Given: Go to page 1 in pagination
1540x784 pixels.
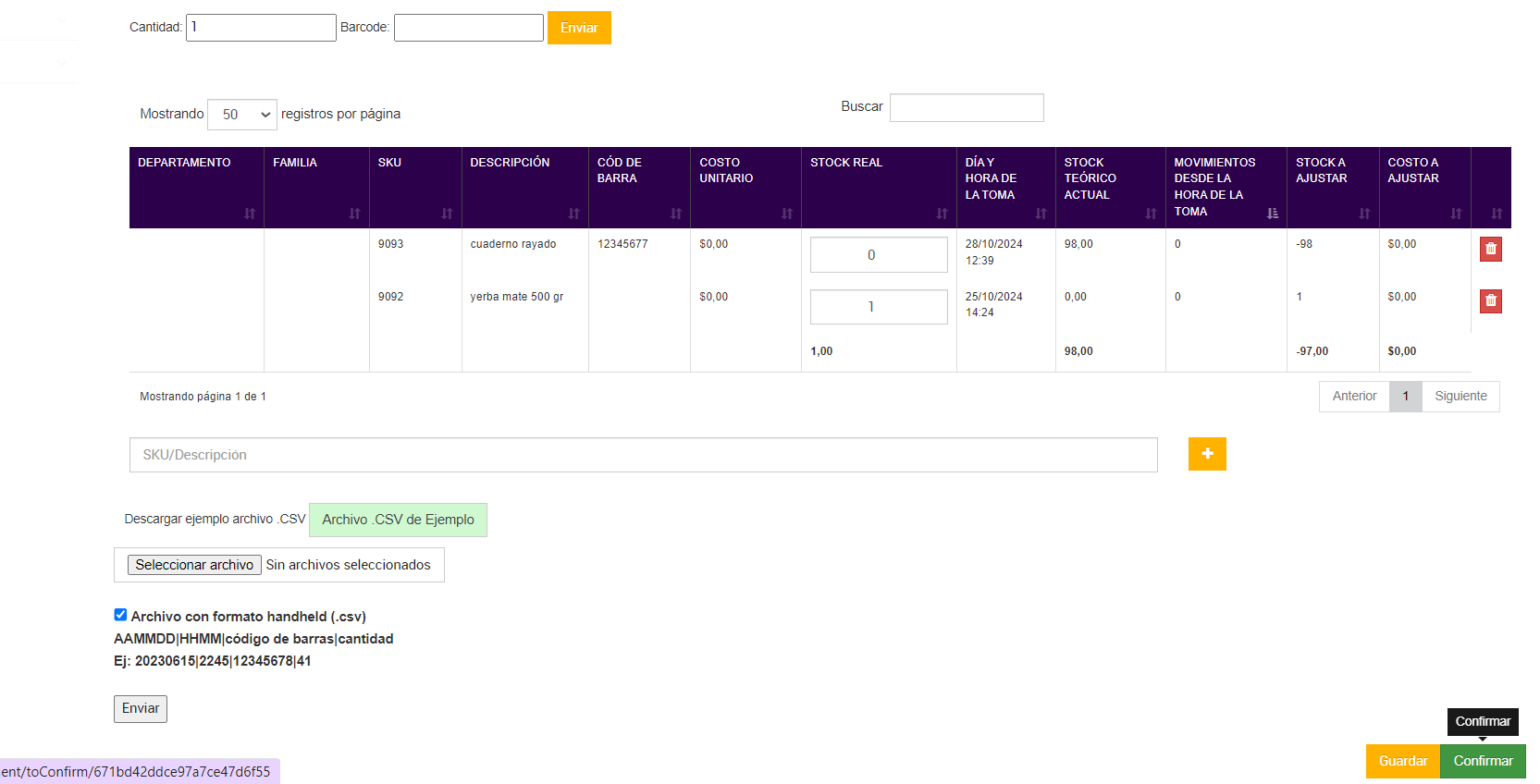Looking at the screenshot, I should 1405,397.
